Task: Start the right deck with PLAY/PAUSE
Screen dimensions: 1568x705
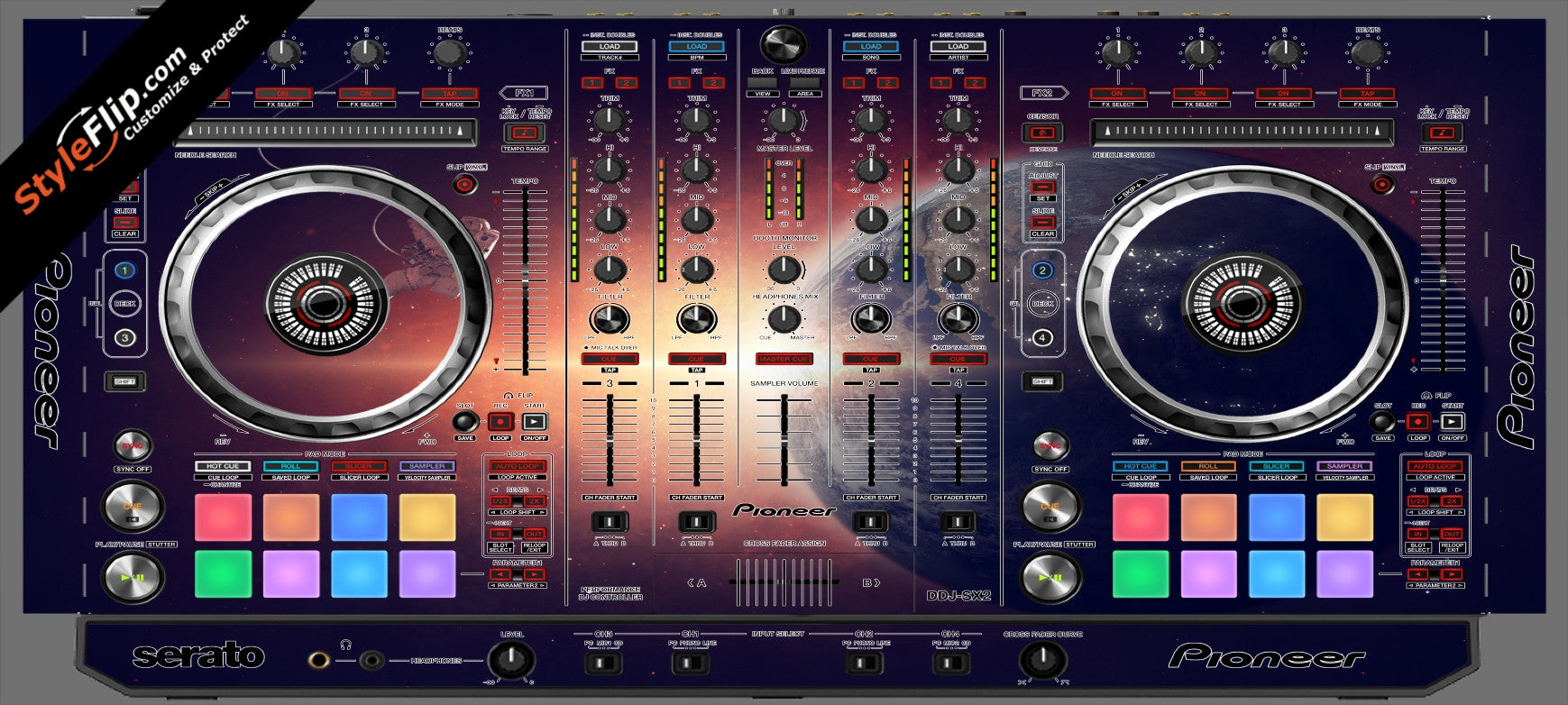Action: click(1050, 578)
